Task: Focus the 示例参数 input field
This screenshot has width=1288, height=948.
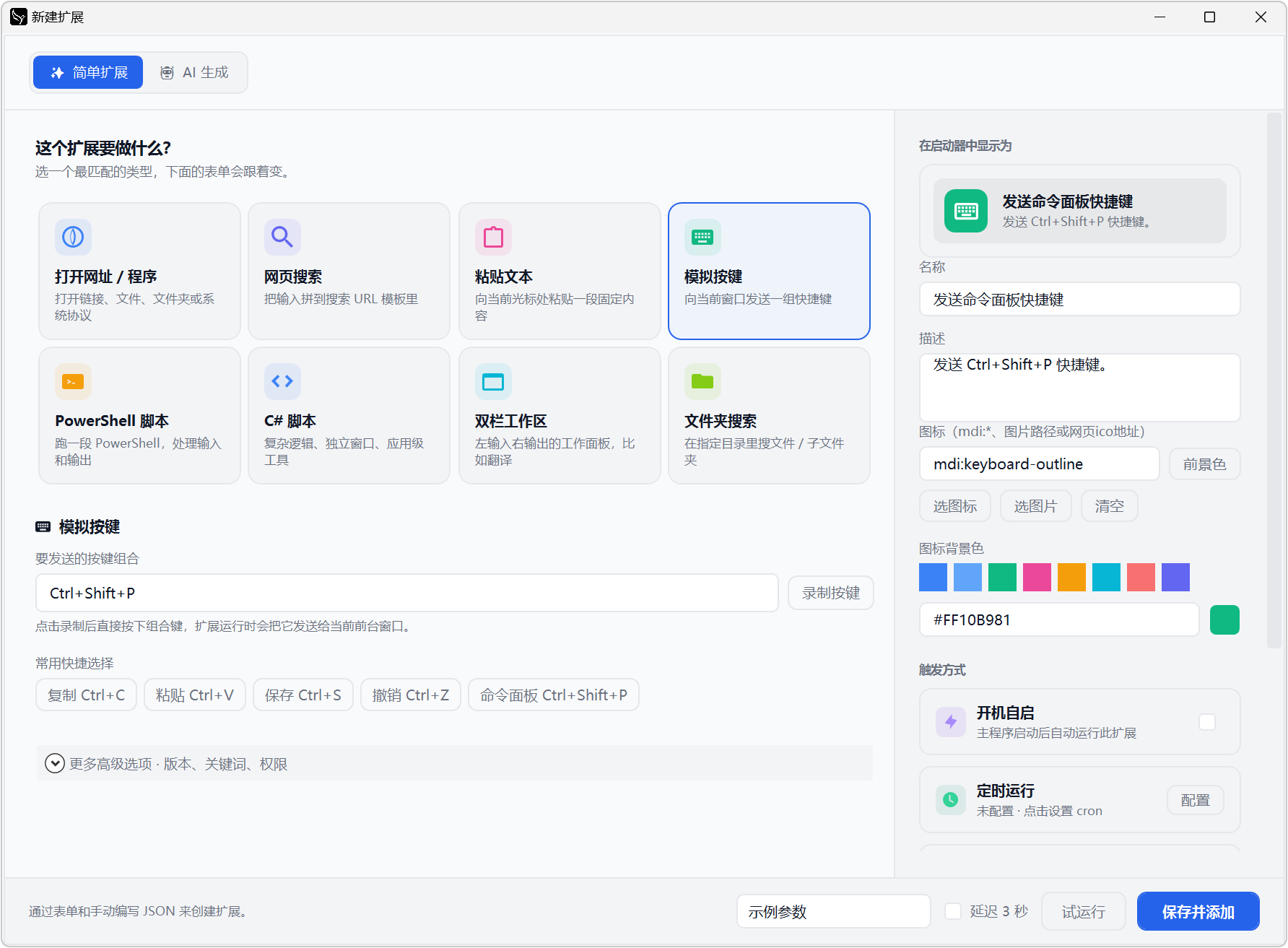Action: point(834,911)
